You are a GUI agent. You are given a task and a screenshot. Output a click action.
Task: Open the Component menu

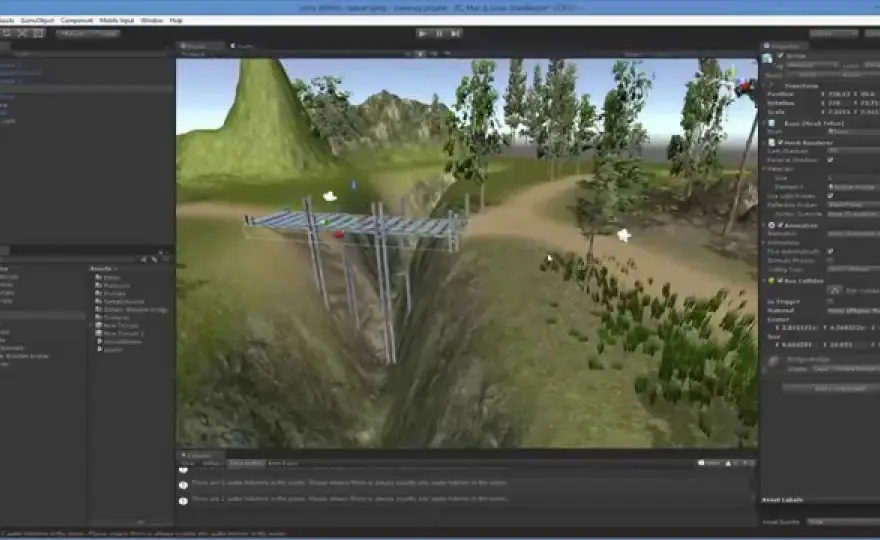[x=76, y=20]
